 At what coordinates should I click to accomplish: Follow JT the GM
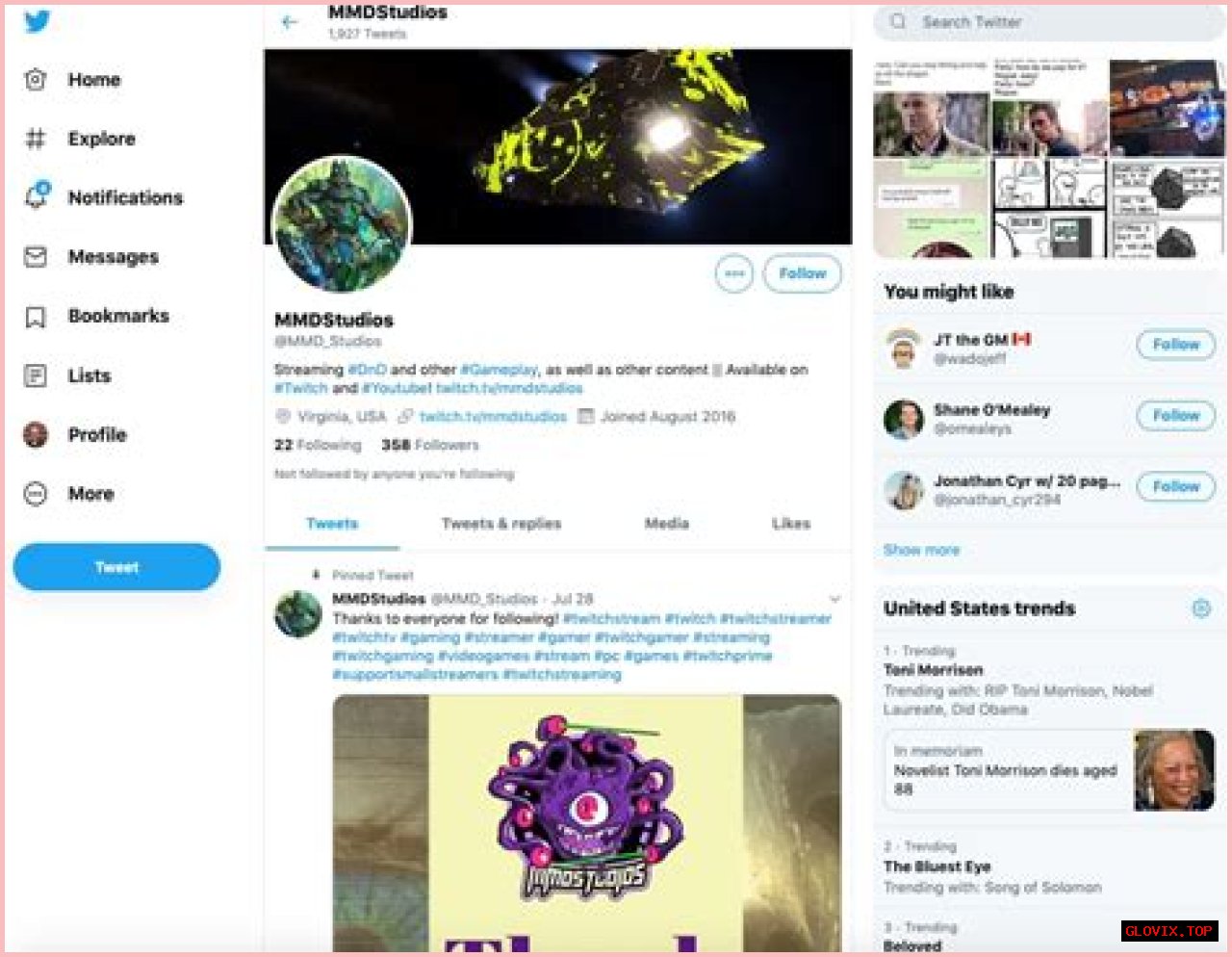tap(1175, 345)
